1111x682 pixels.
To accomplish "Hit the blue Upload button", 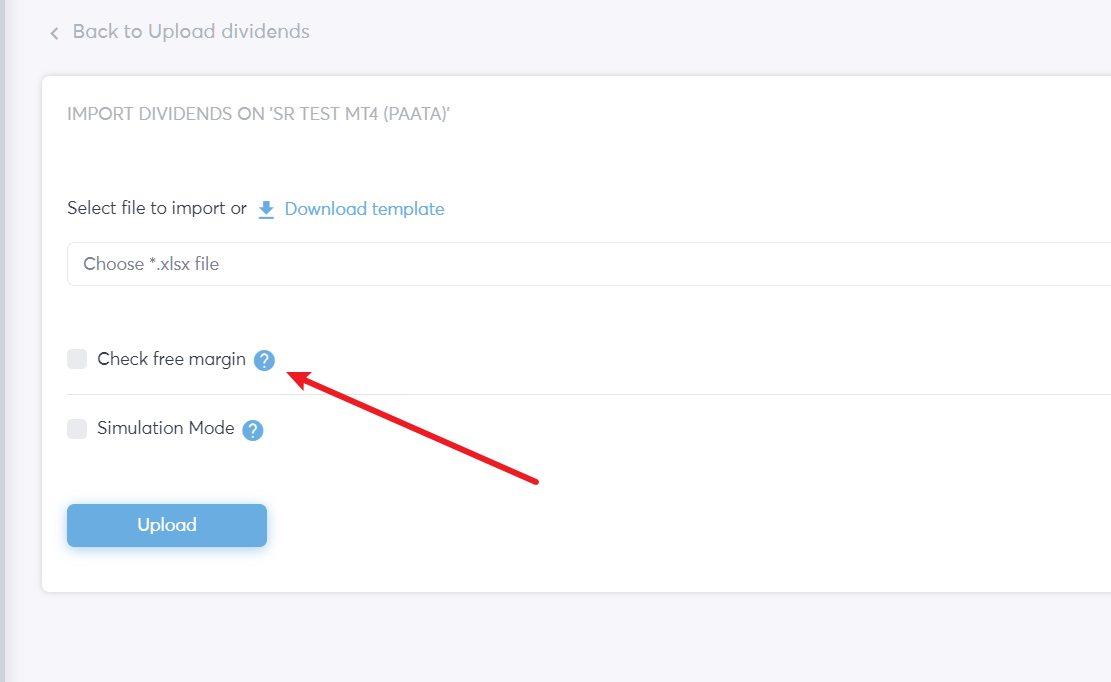I will pos(167,525).
